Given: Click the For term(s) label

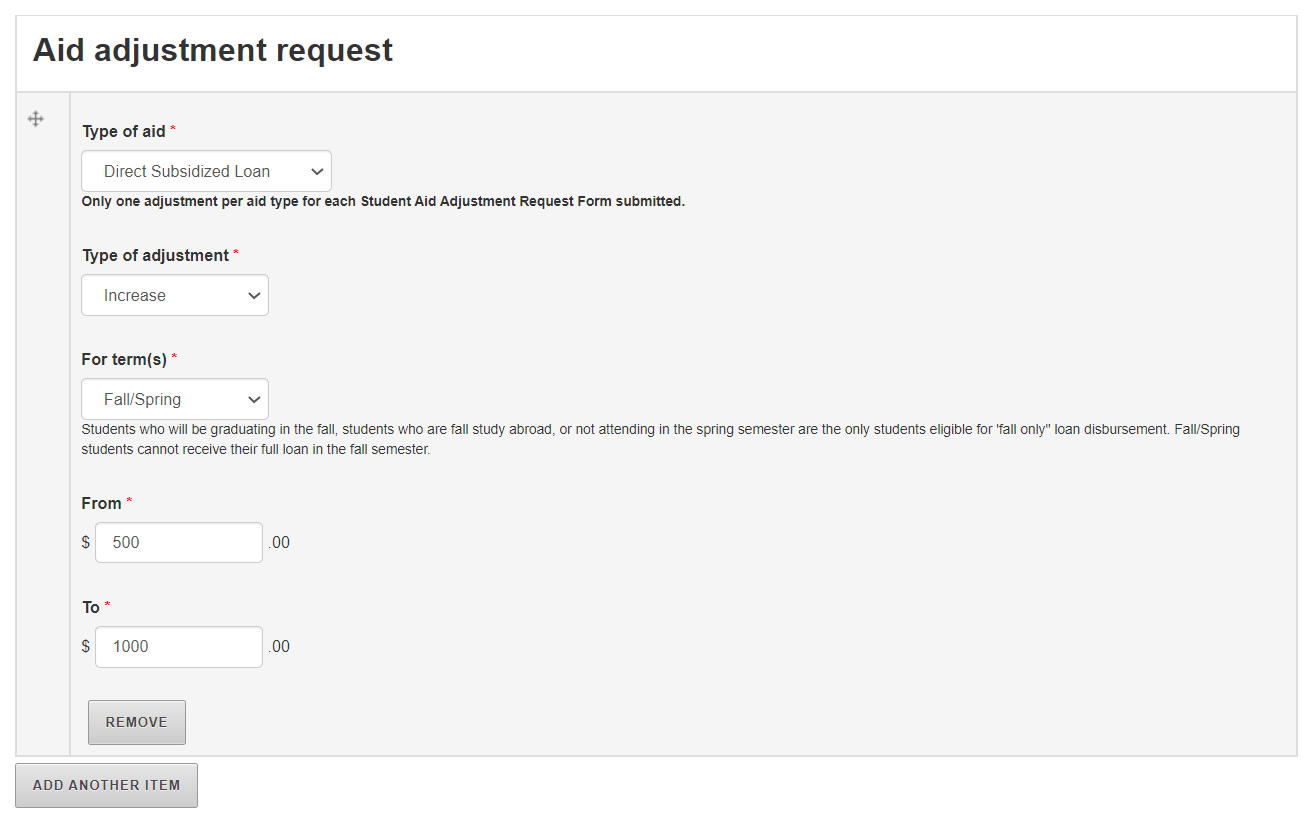Looking at the screenshot, I should [124, 359].
